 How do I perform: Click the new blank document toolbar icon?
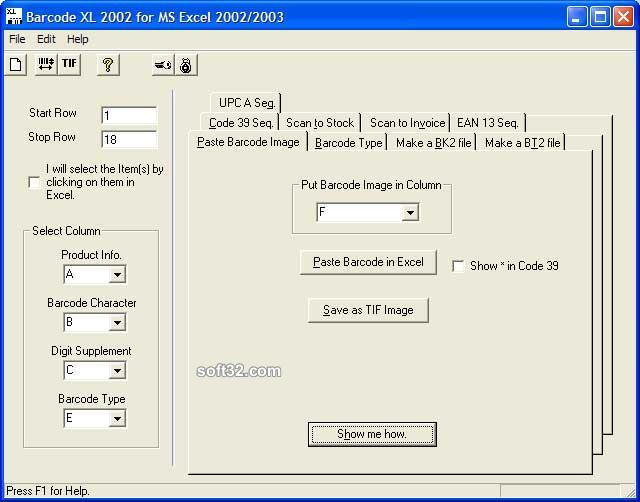tap(16, 64)
